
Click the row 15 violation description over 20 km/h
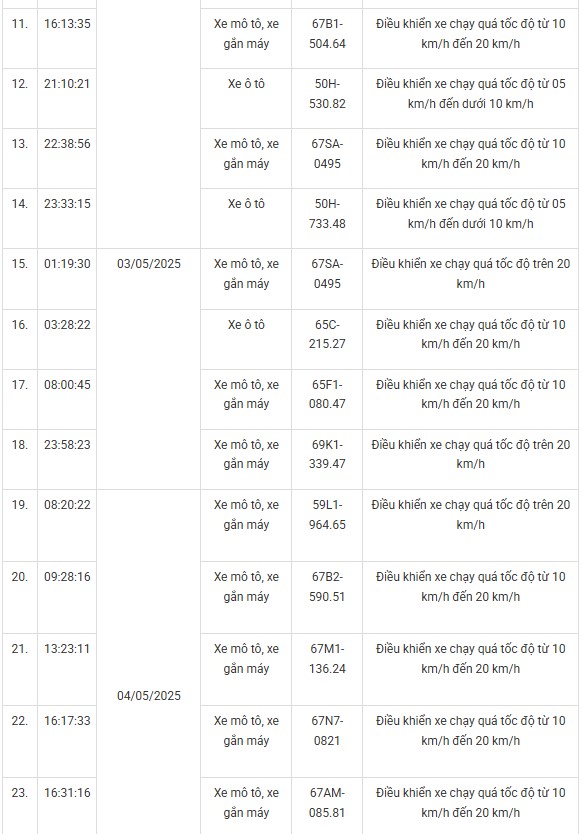470,273
